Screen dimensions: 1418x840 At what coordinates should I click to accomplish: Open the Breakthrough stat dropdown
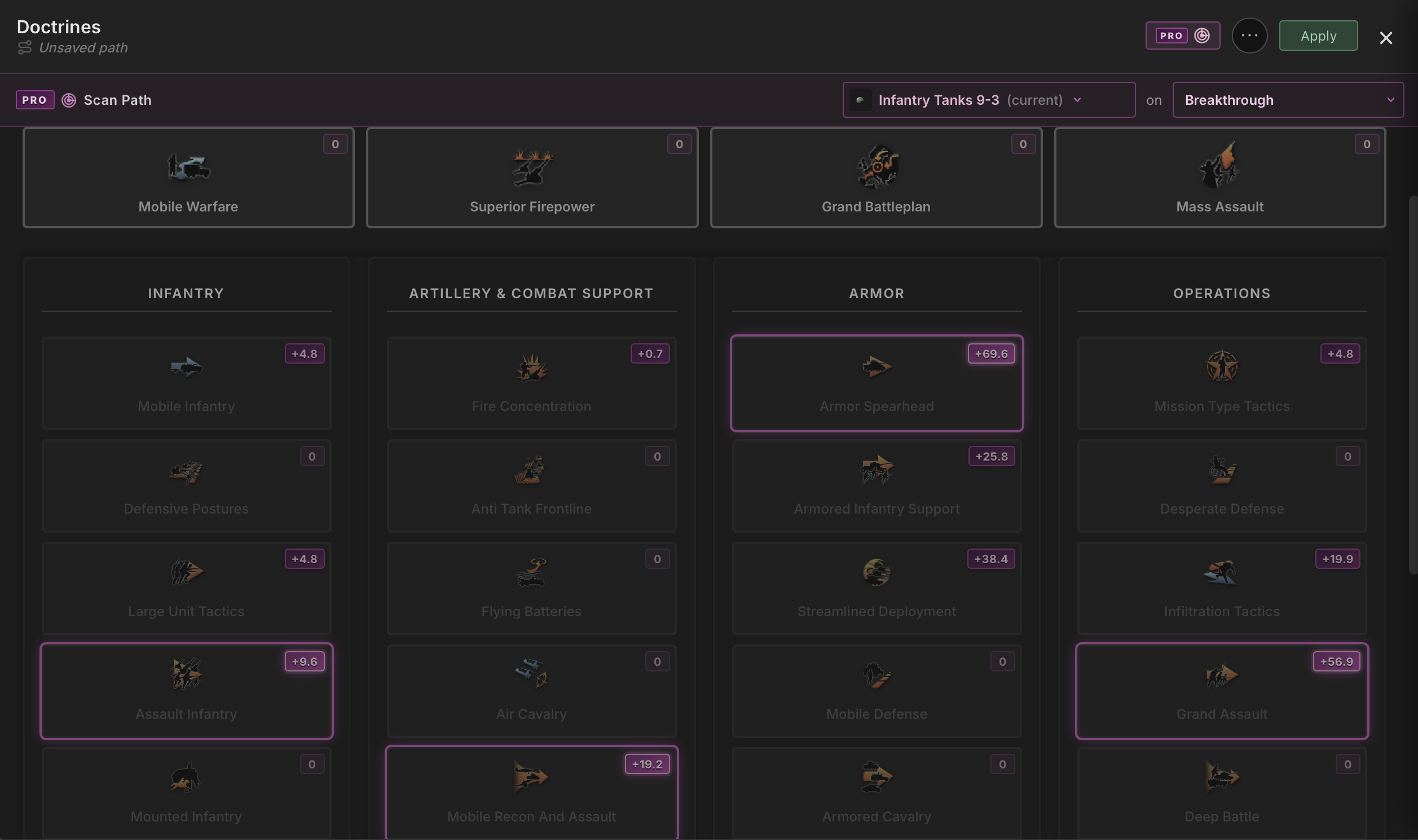tap(1288, 100)
